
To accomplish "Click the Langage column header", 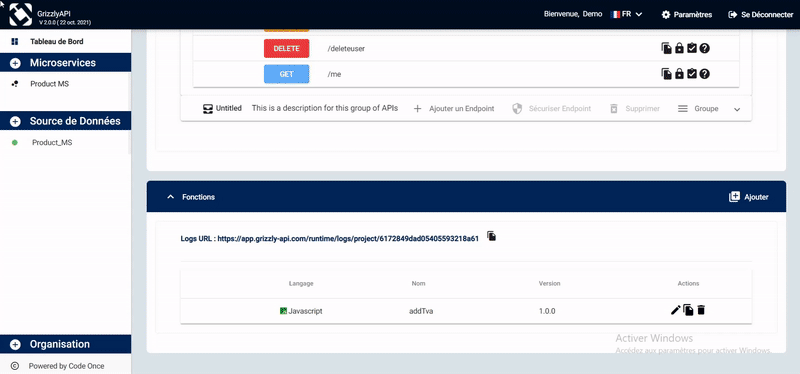I will [x=301, y=283].
